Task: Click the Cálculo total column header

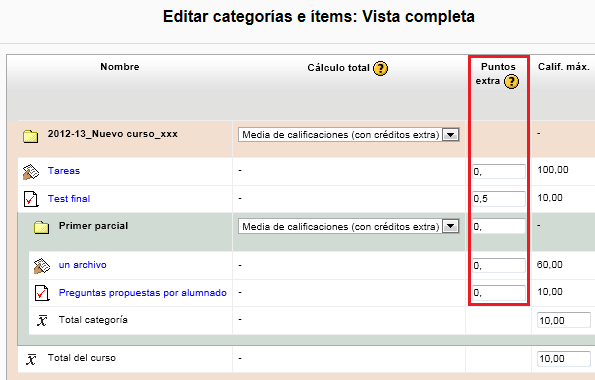Action: point(338,68)
